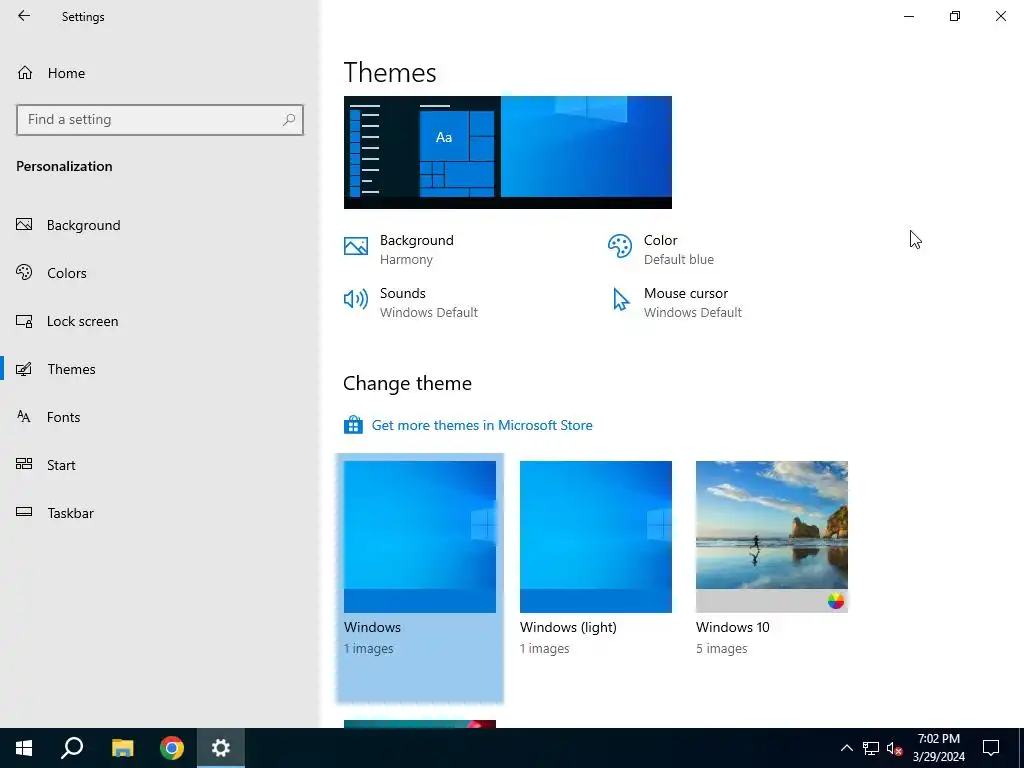The height and width of the screenshot is (768, 1024).
Task: Click the theme background picture icon
Action: pos(356,246)
